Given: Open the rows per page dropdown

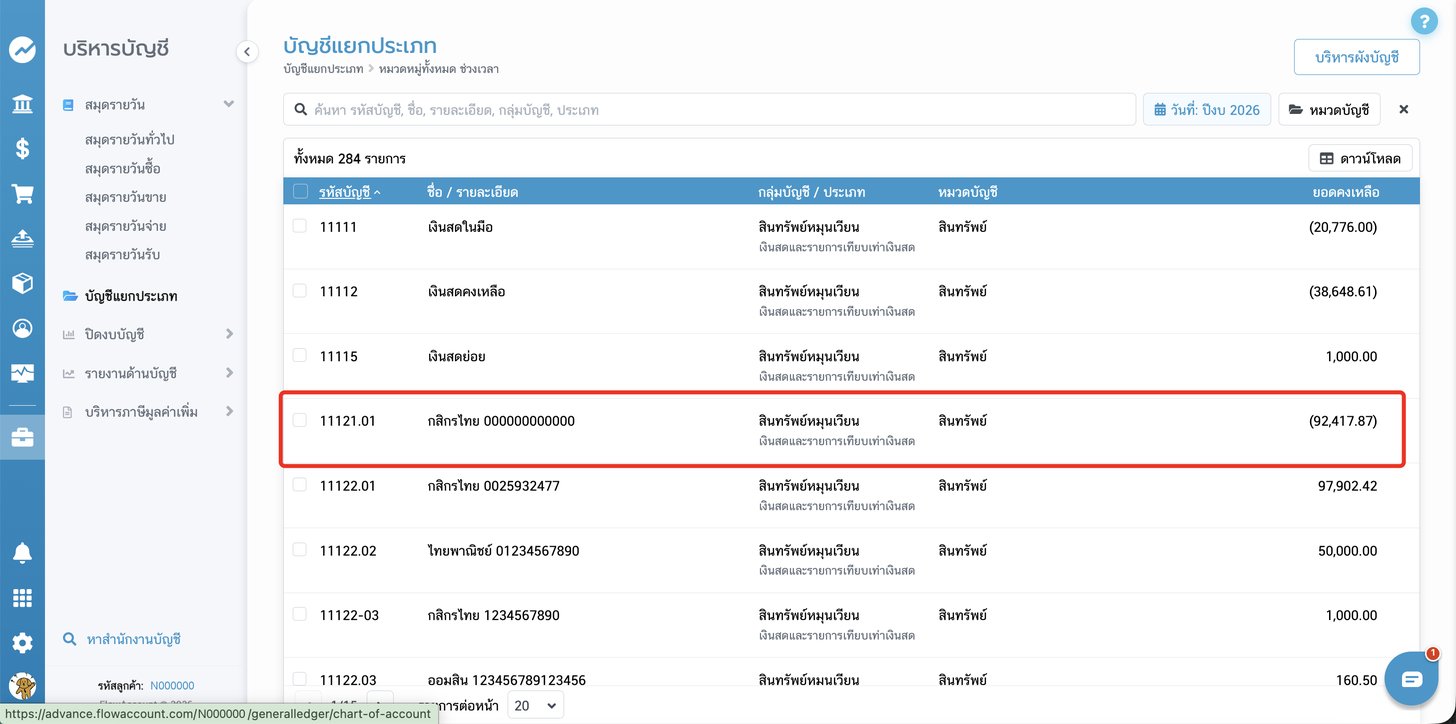Looking at the screenshot, I should [x=535, y=705].
